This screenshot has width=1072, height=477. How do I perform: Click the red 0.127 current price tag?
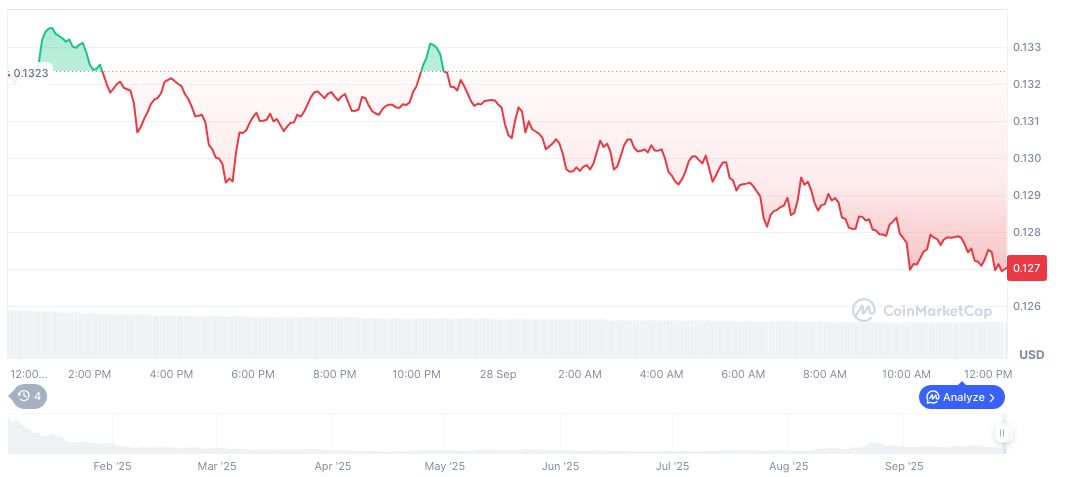[1029, 268]
